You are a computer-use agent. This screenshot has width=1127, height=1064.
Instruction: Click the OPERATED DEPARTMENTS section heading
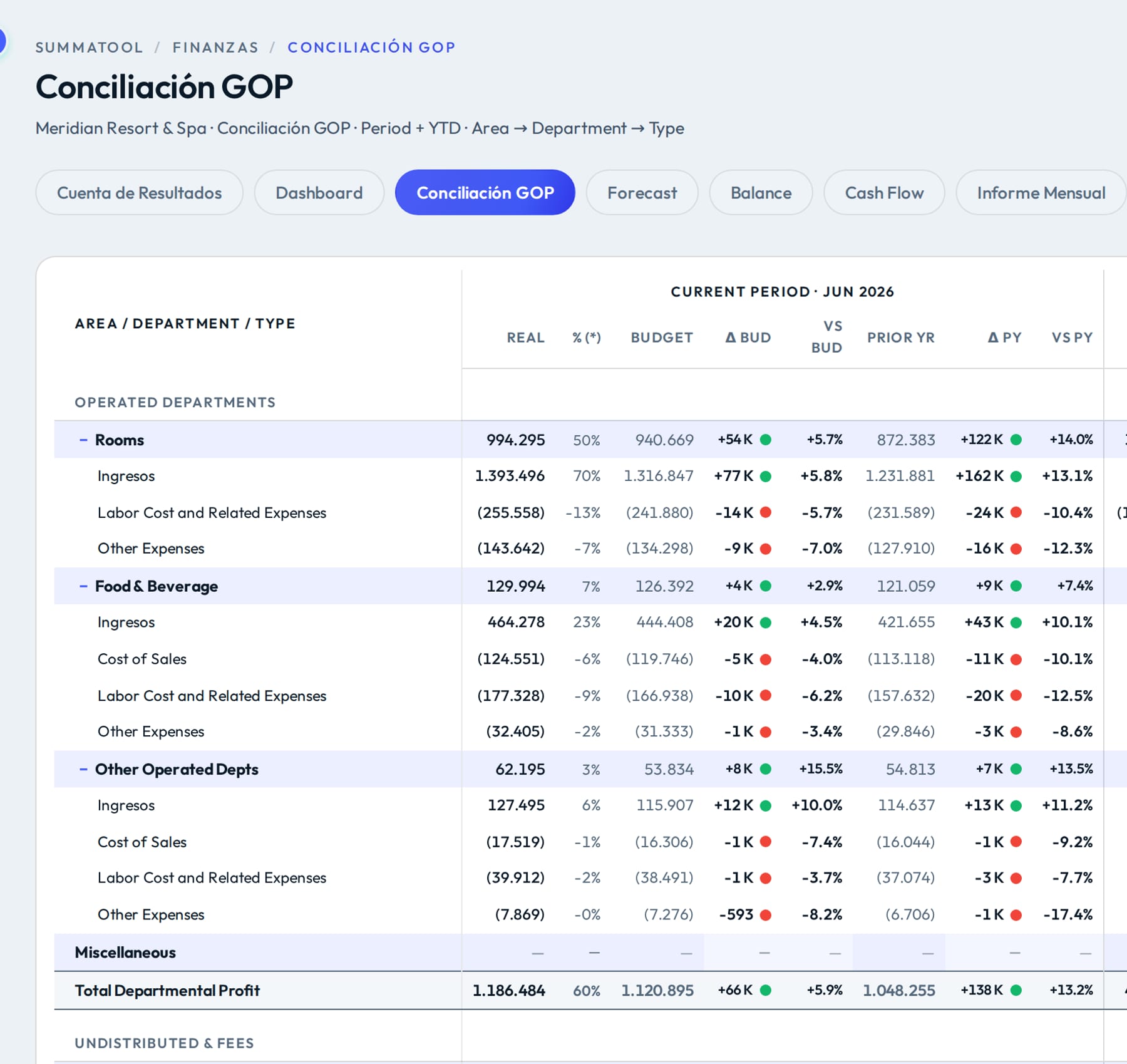(175, 402)
